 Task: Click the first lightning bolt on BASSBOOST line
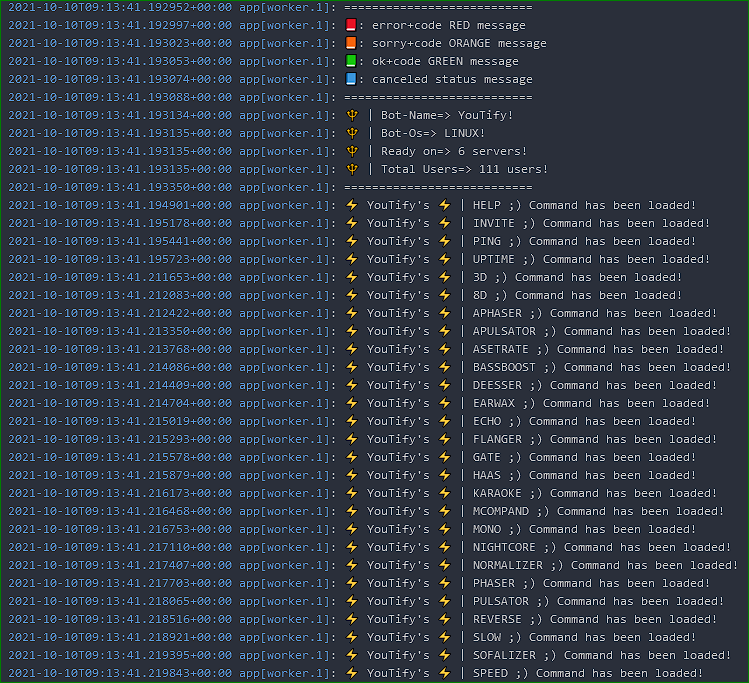pos(352,367)
